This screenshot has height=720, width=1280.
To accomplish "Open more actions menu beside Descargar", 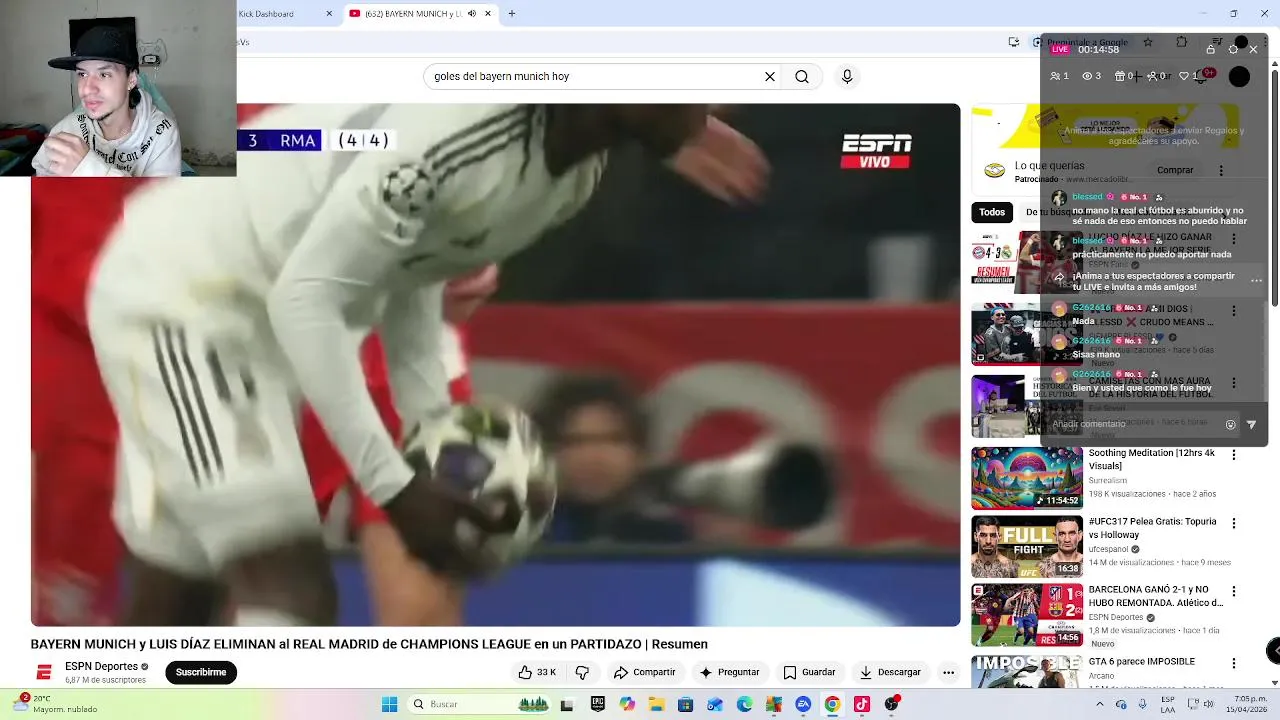I will click(948, 672).
